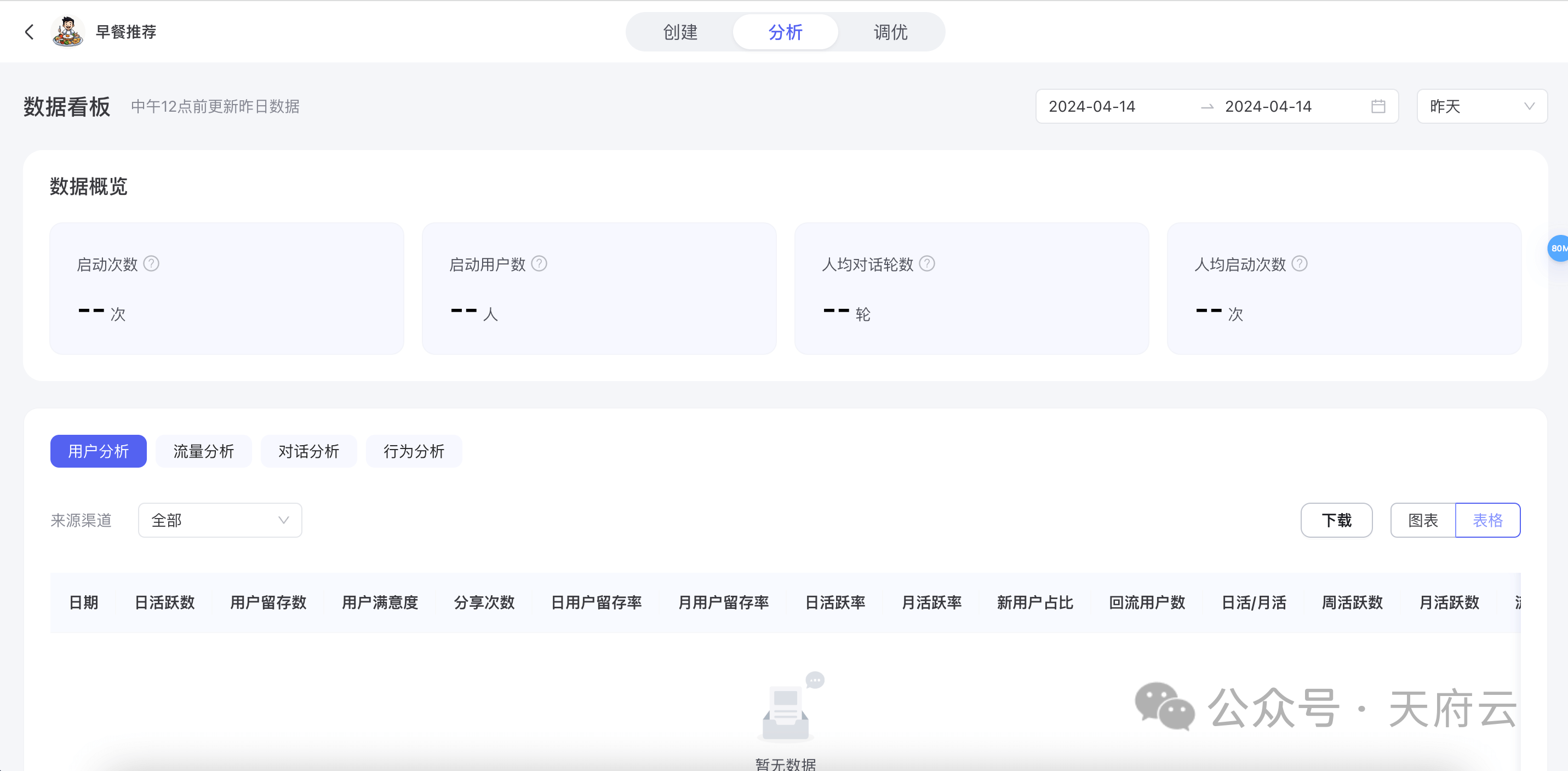This screenshot has height=771, width=1568.
Task: Click the blue 80M floating badge
Action: coord(1558,248)
